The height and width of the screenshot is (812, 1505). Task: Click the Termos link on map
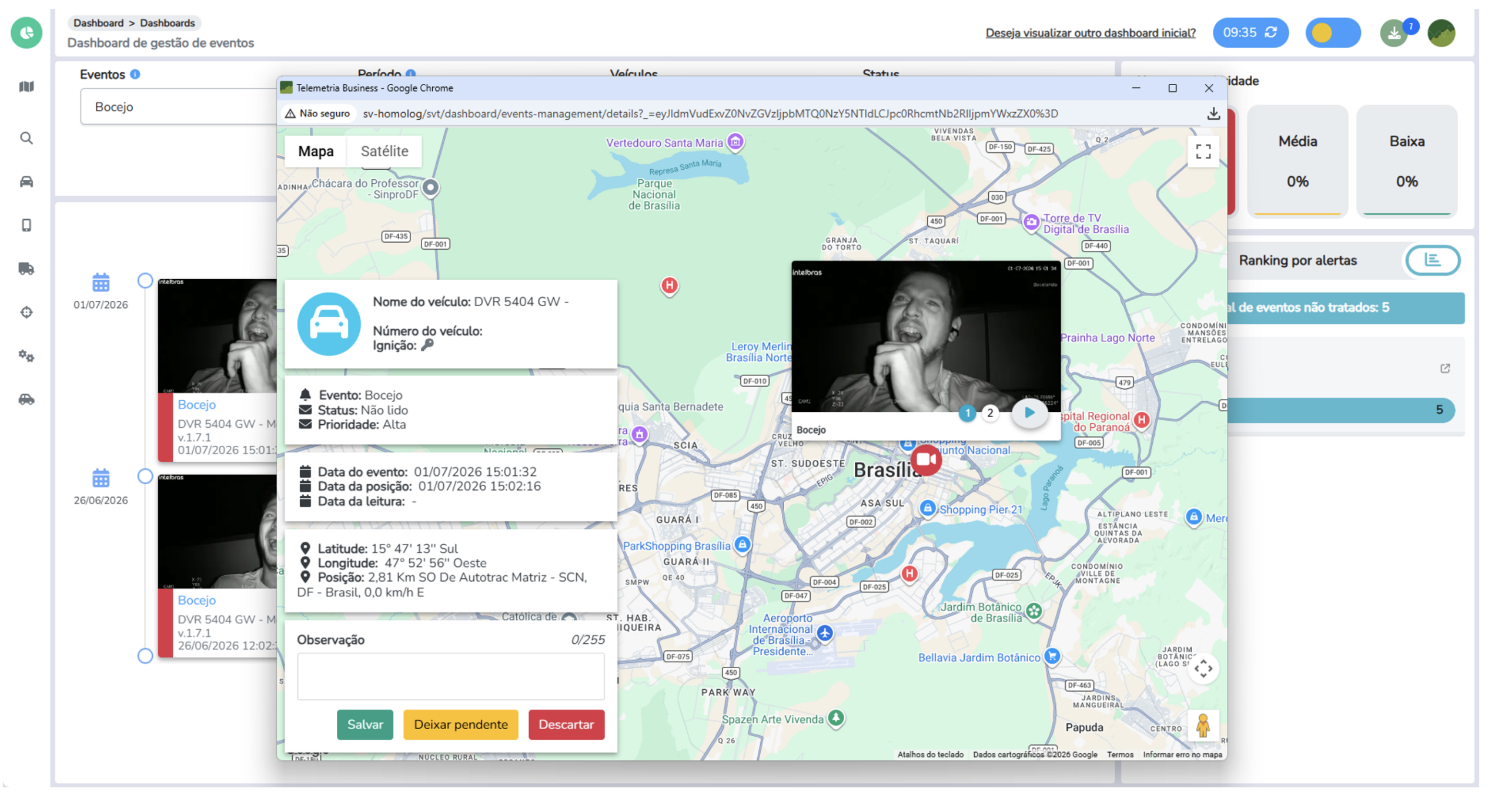(1119, 754)
